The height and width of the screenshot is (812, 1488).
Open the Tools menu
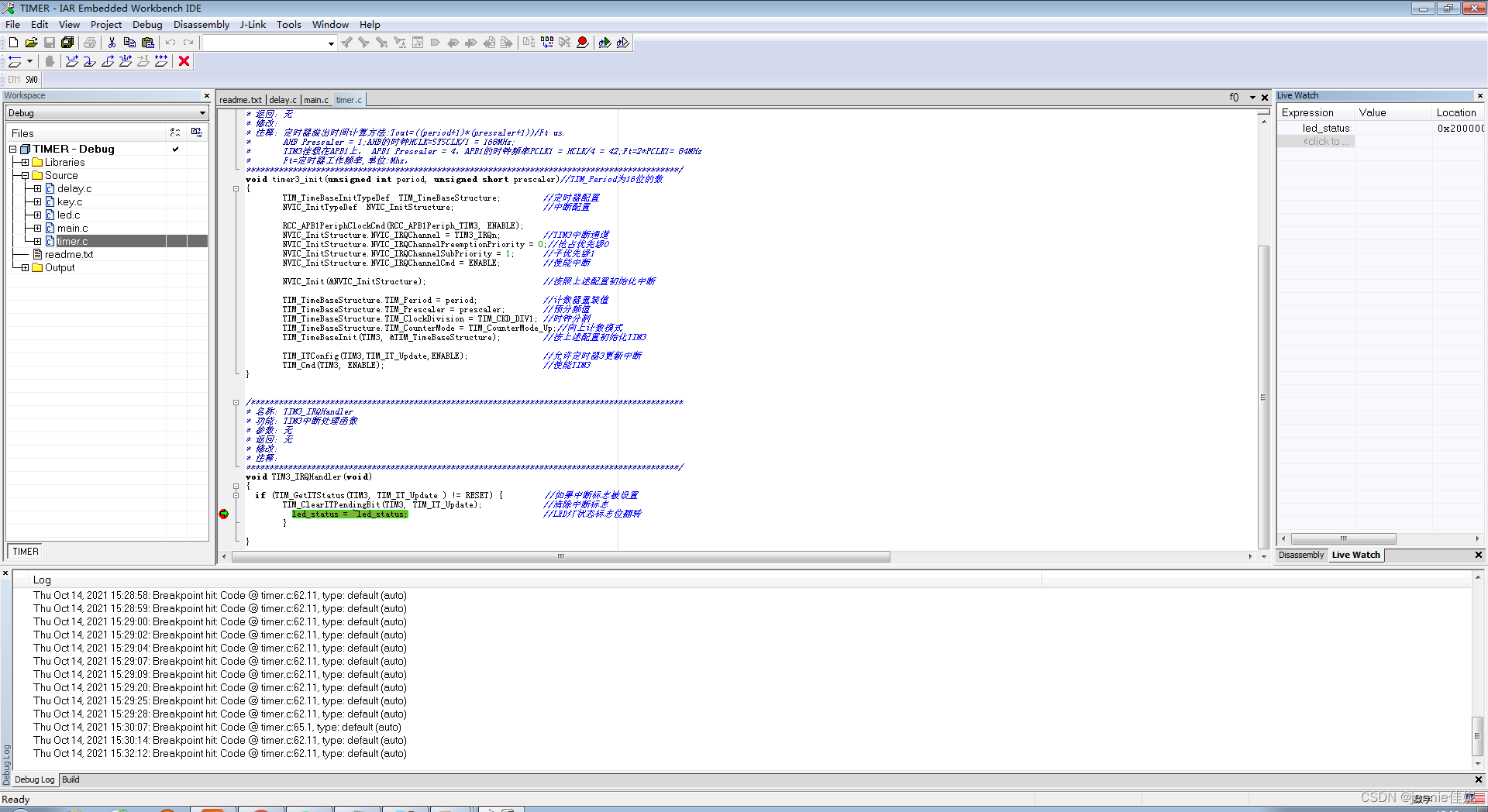click(x=289, y=24)
